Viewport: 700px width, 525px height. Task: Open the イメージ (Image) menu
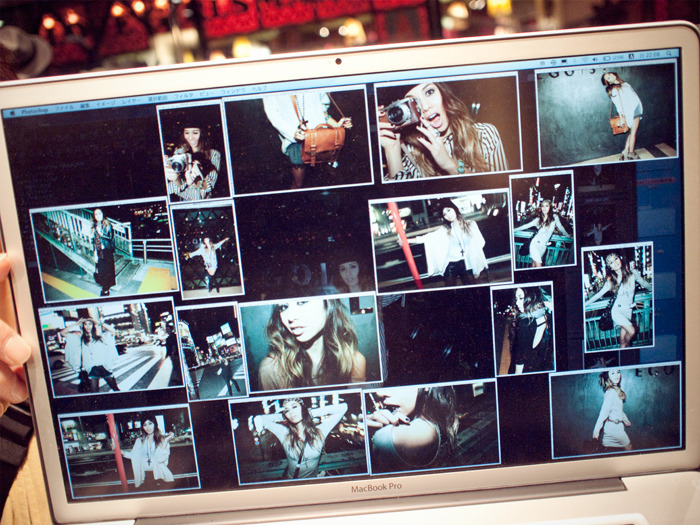[x=106, y=104]
